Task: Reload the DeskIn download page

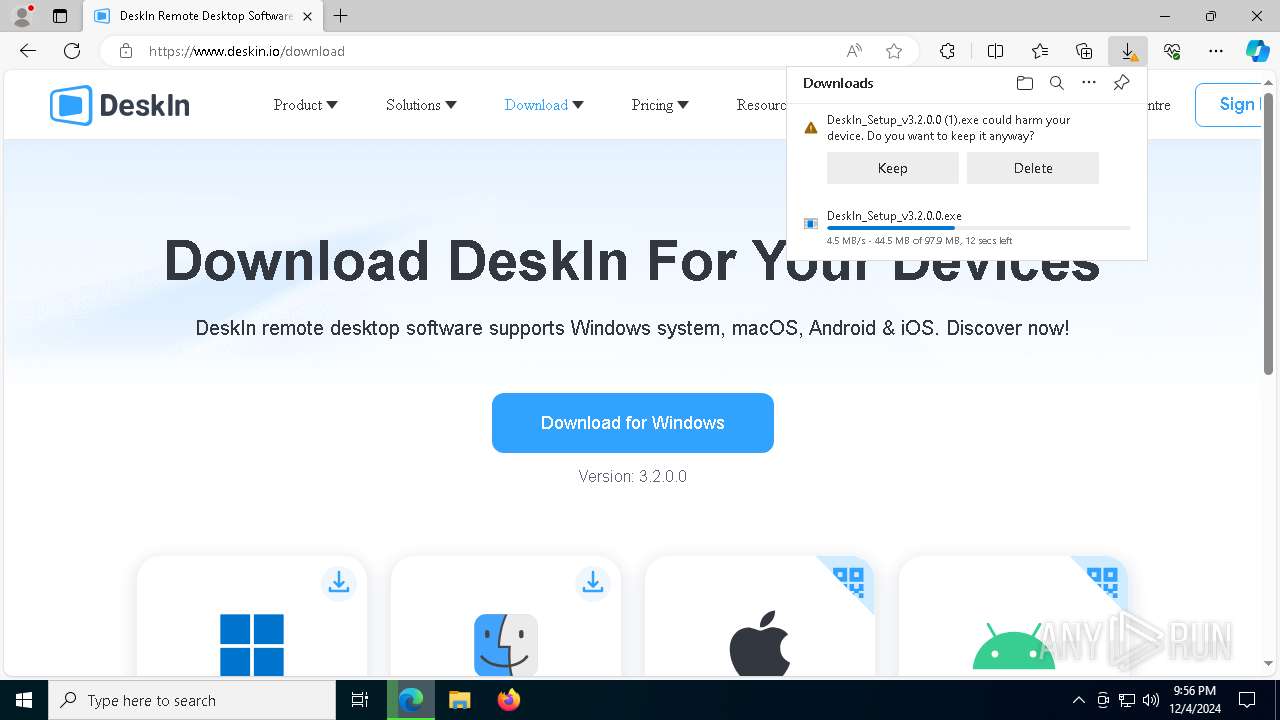Action: pyautogui.click(x=72, y=51)
